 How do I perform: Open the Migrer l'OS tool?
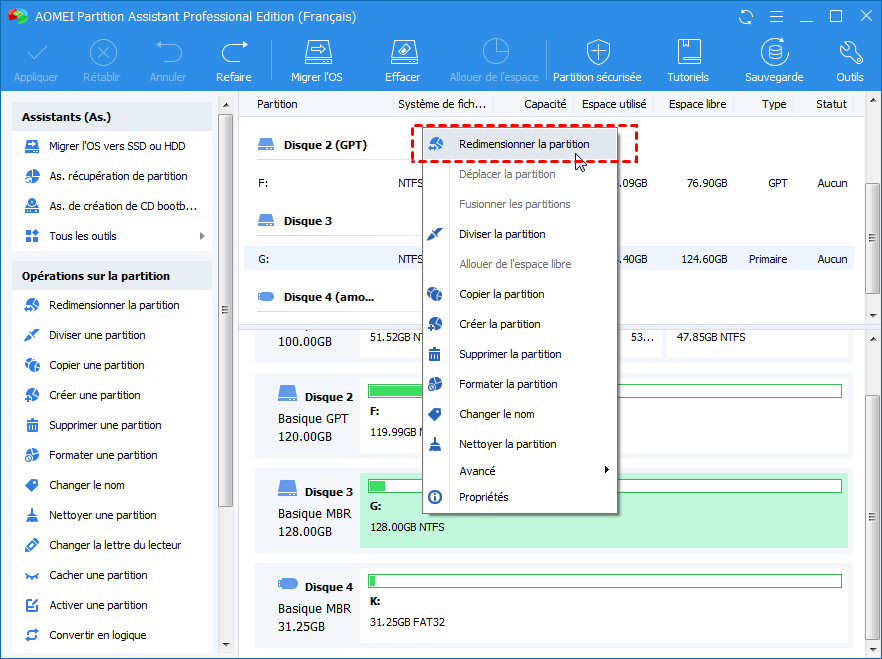click(x=317, y=61)
